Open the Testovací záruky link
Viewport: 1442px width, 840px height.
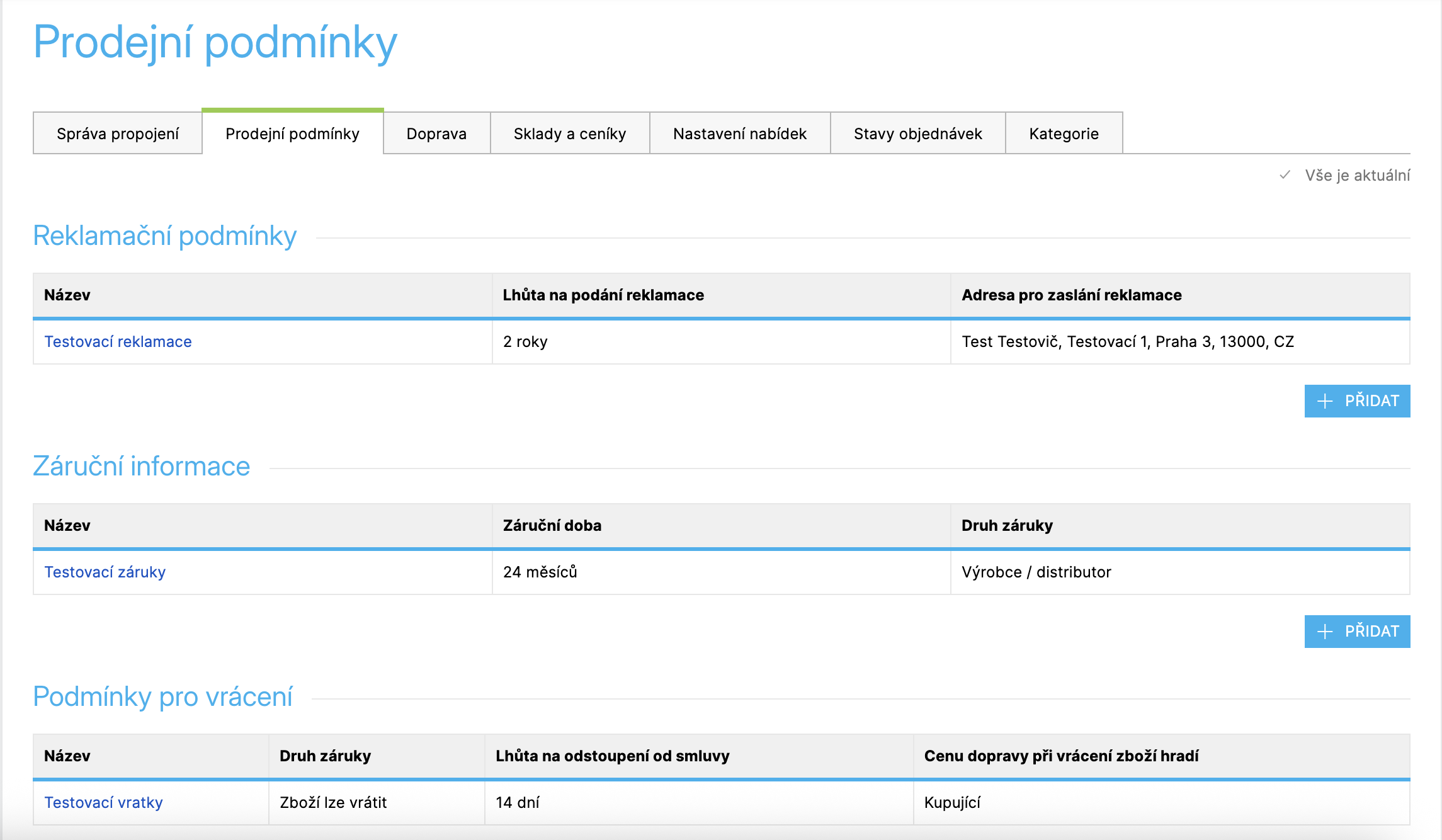[105, 572]
